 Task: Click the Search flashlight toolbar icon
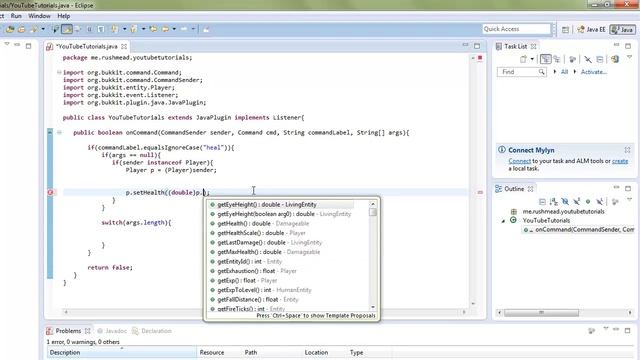tap(33, 29)
